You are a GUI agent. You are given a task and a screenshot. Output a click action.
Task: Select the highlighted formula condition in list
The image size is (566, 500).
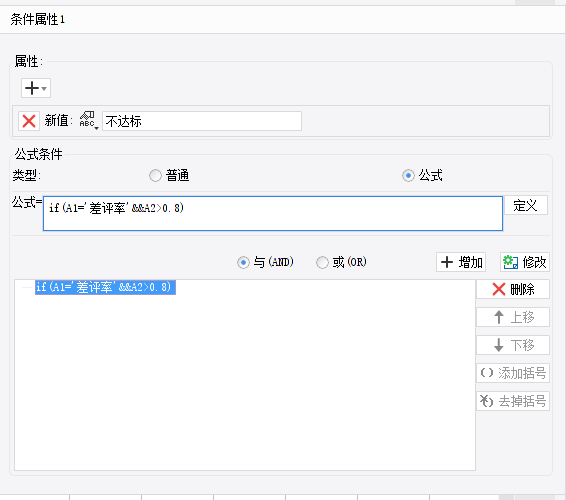[105, 287]
